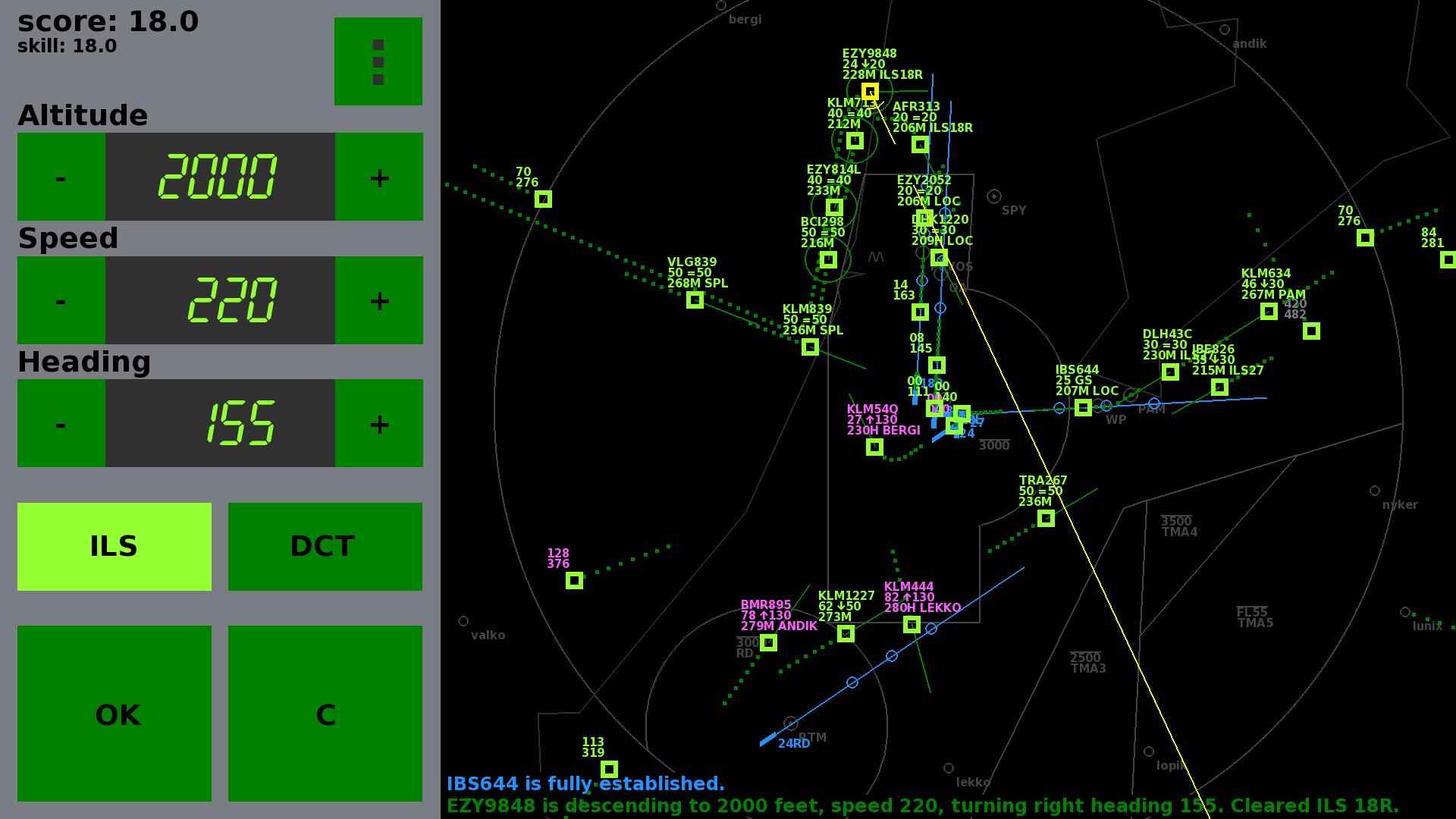Increase altitude with the plus button

378,177
